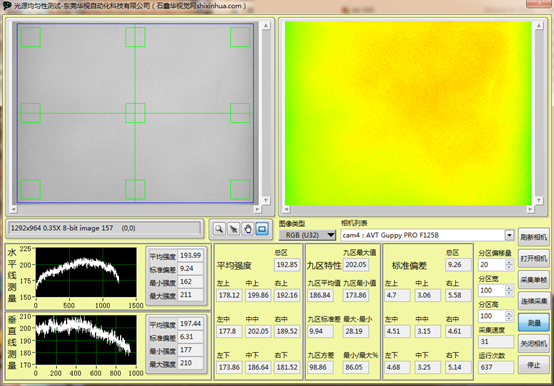
Task: Click the 关闭相机 close camera button
Action: click(x=534, y=344)
